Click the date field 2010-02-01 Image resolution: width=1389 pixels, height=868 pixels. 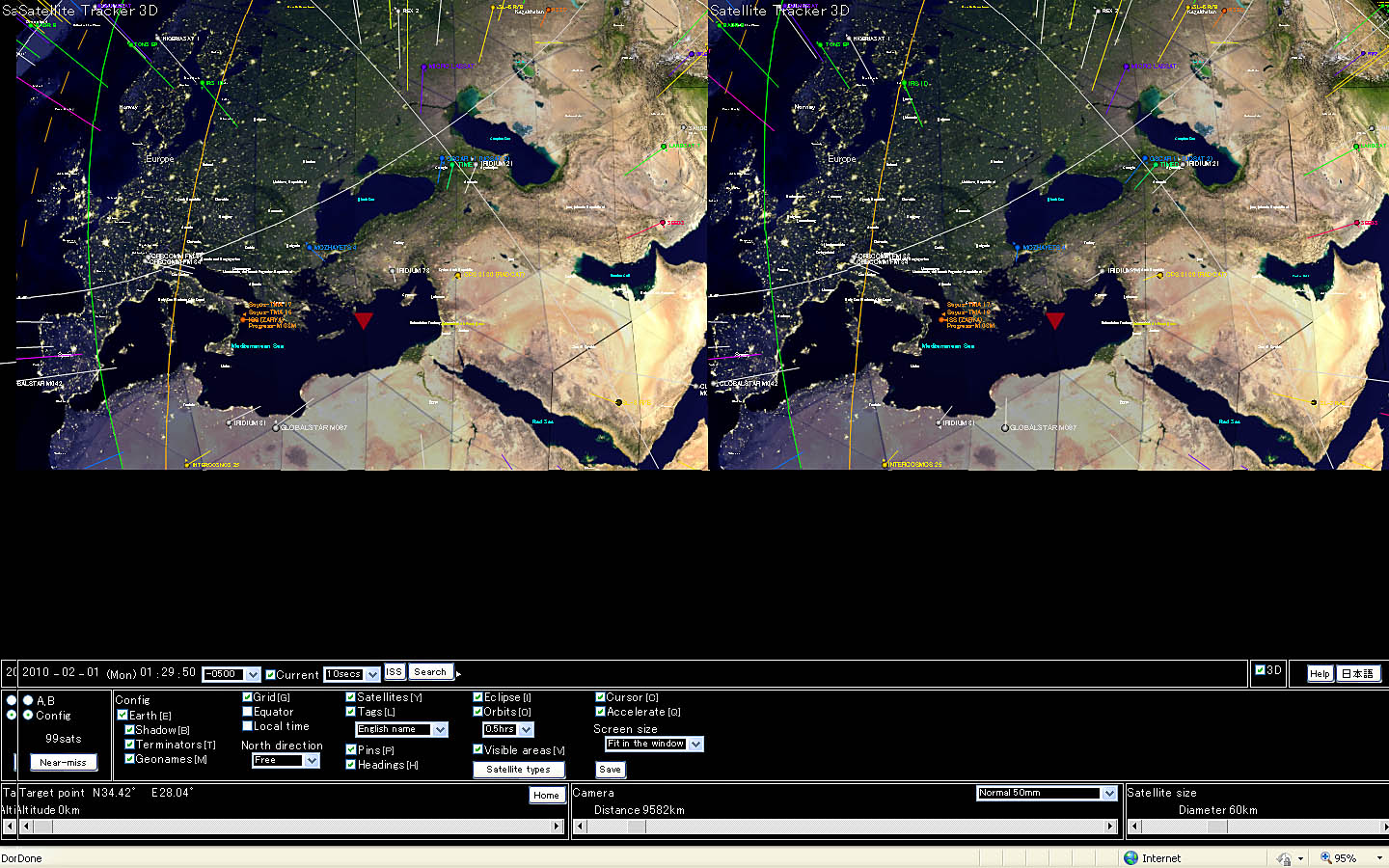click(61, 673)
